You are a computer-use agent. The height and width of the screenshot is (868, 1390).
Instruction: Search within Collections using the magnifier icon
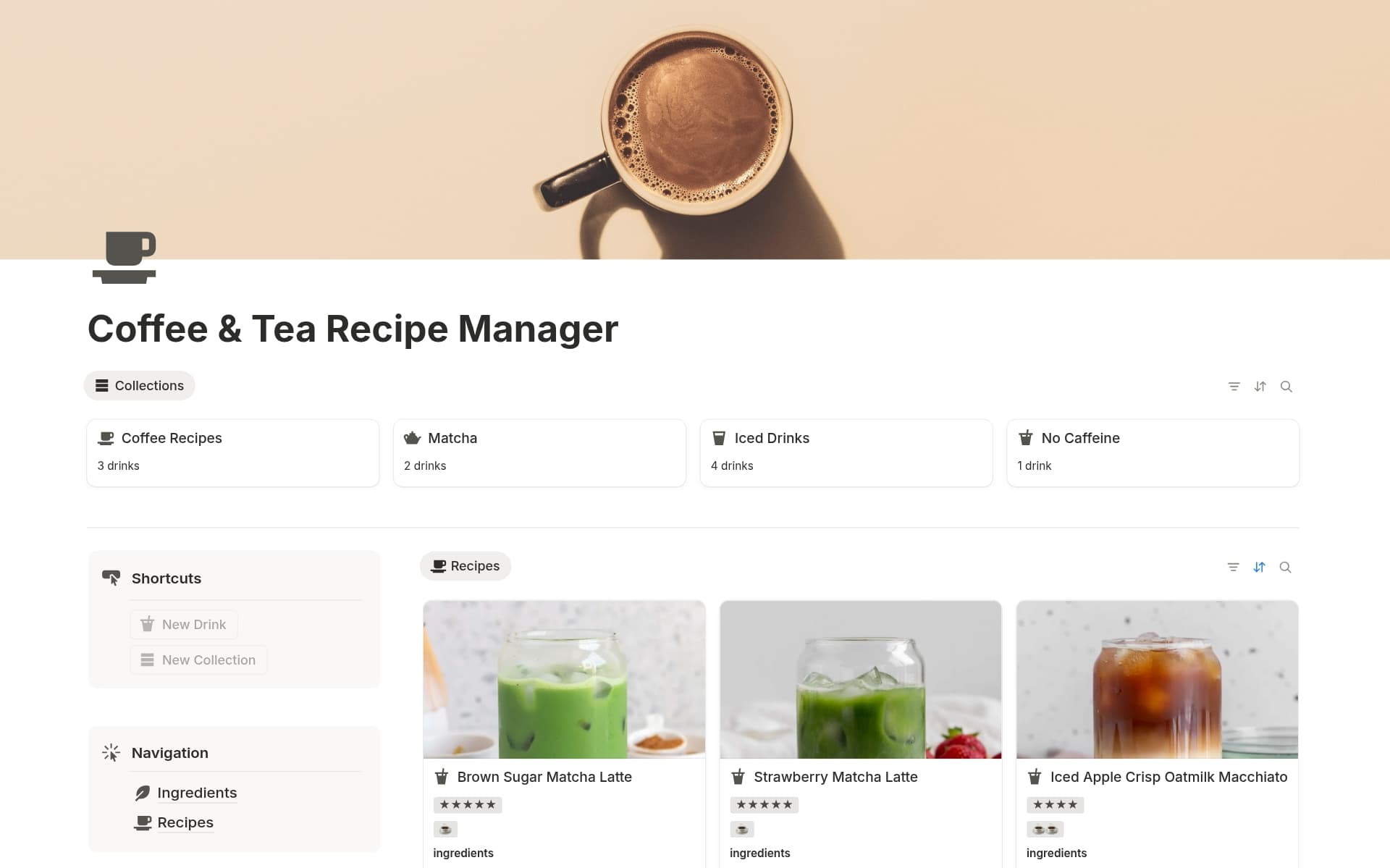(1286, 387)
